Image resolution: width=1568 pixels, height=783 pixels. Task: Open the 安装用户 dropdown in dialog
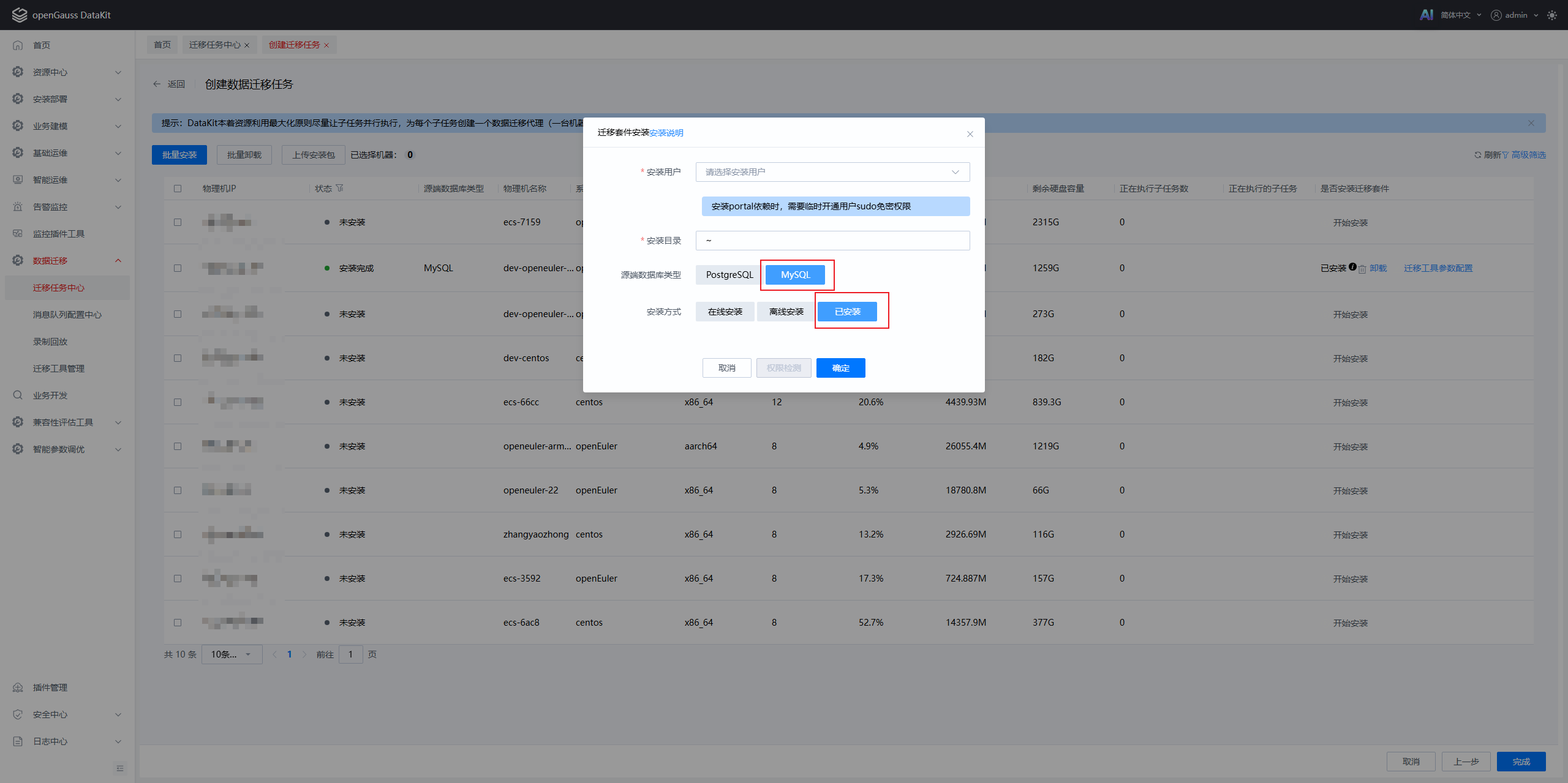[832, 172]
